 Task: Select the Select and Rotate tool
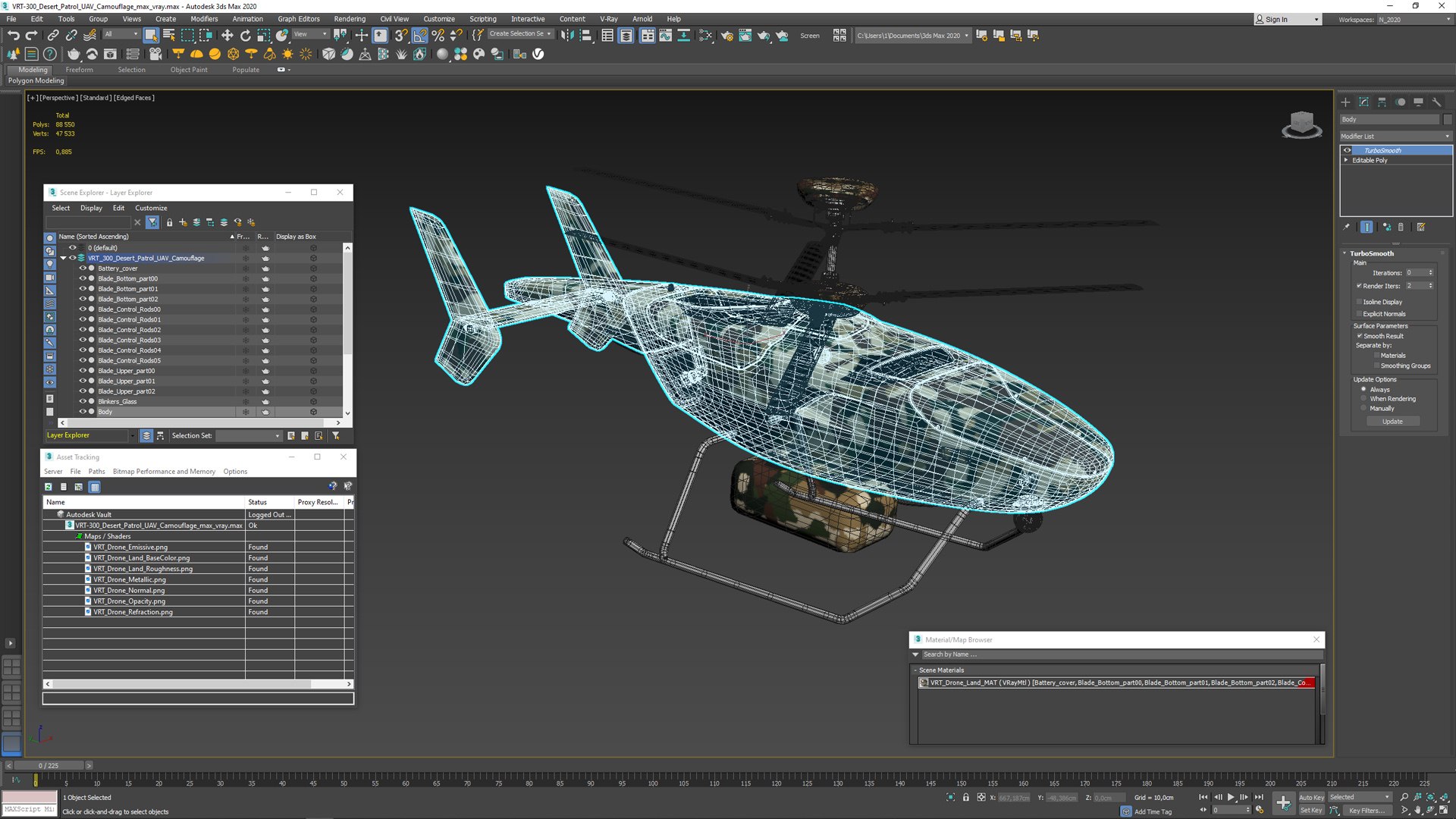coord(245,35)
